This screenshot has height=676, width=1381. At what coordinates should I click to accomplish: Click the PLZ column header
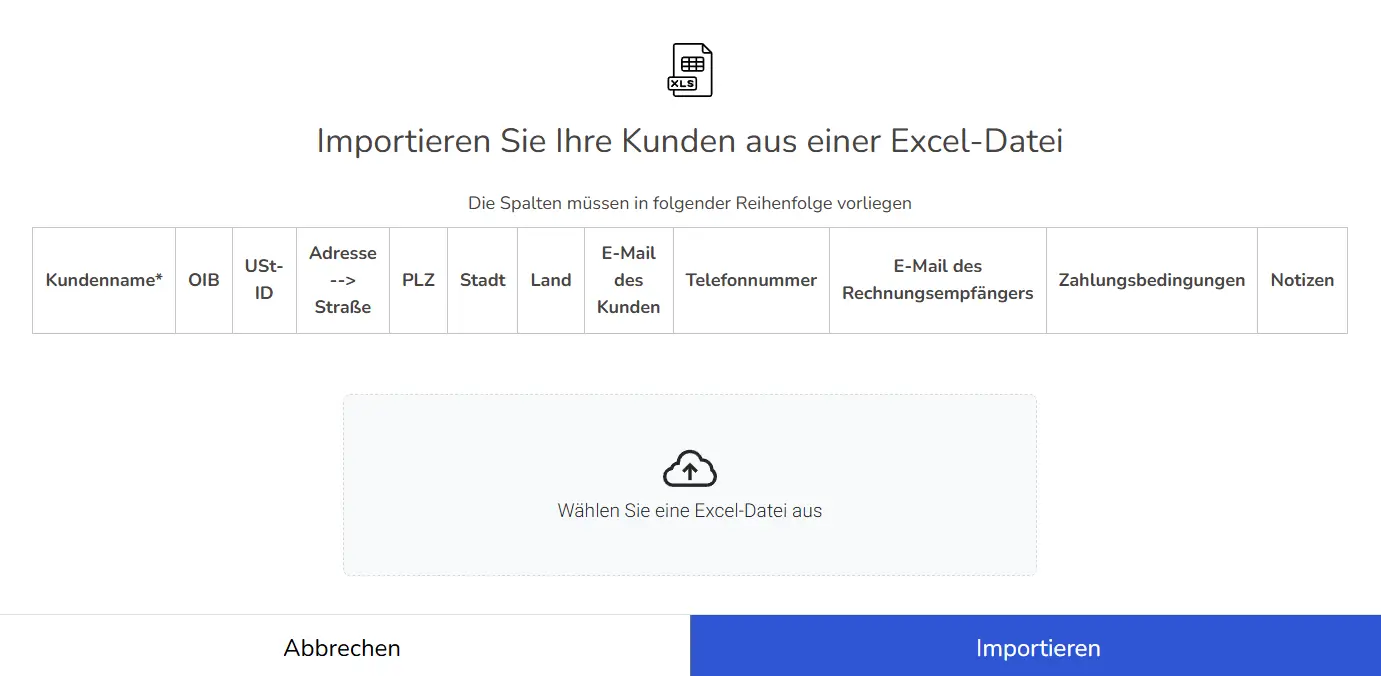[418, 280]
